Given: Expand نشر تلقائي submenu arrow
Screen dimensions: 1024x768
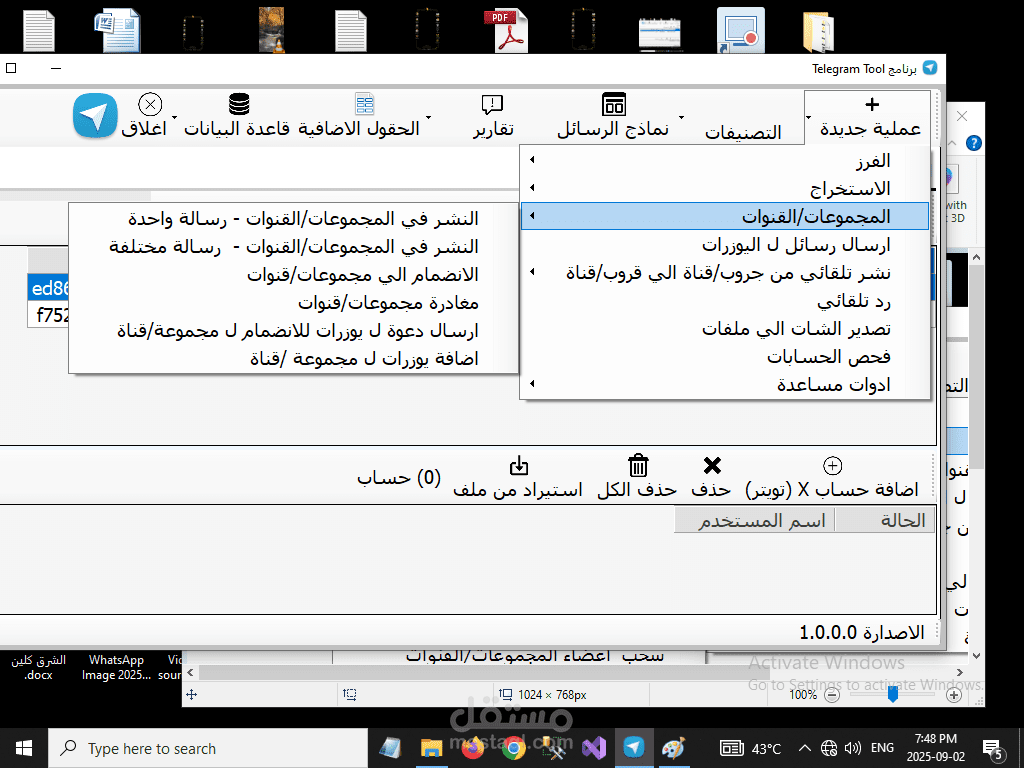Looking at the screenshot, I should tap(532, 272).
